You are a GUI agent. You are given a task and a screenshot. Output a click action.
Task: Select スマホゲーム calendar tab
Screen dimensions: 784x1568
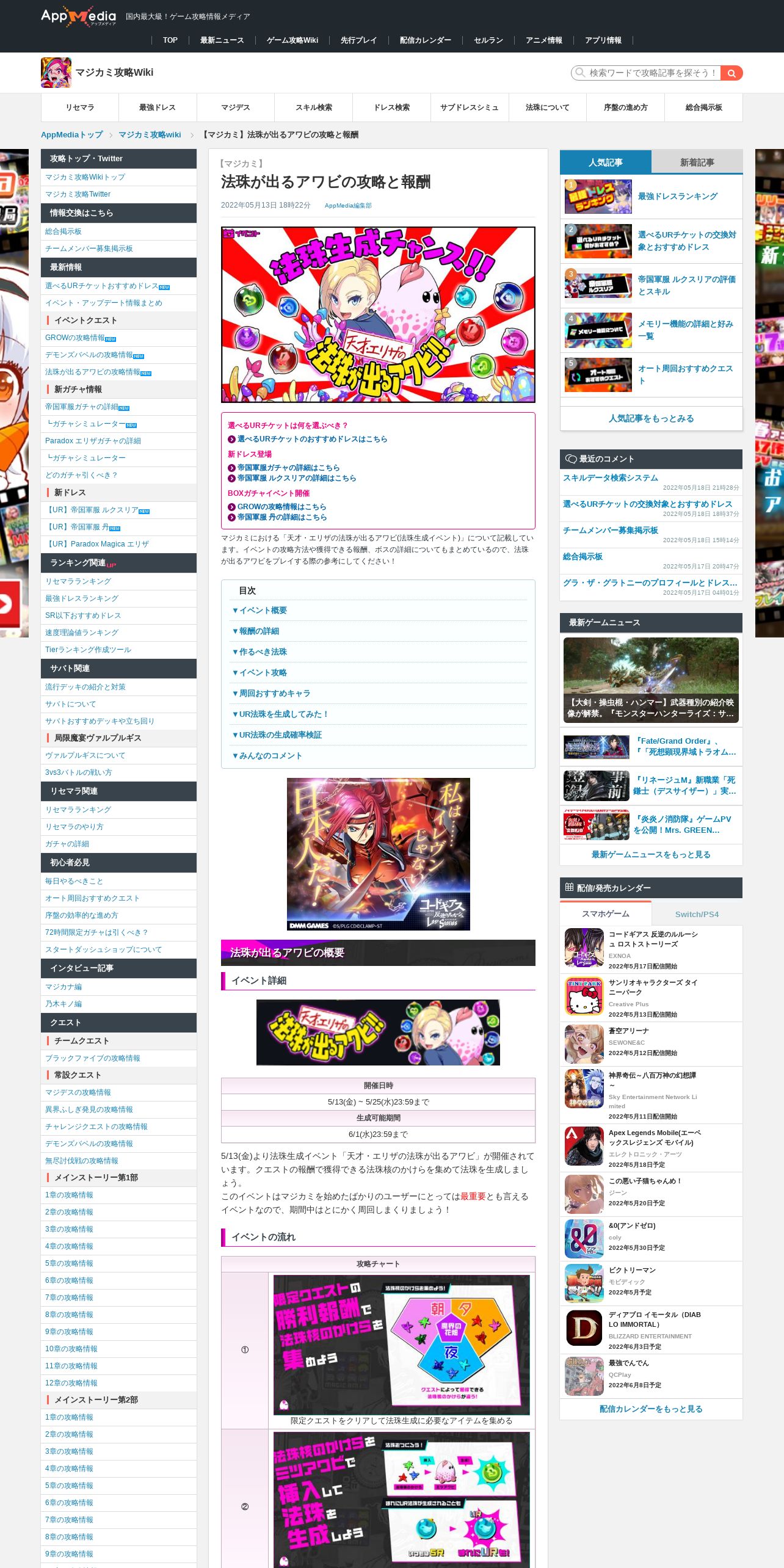[x=606, y=914]
